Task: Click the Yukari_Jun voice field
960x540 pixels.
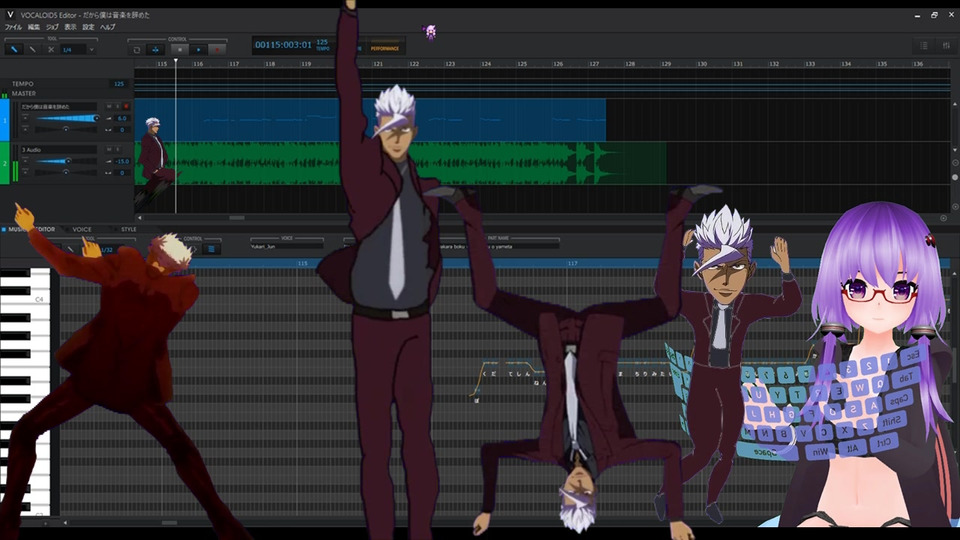Action: coord(286,246)
